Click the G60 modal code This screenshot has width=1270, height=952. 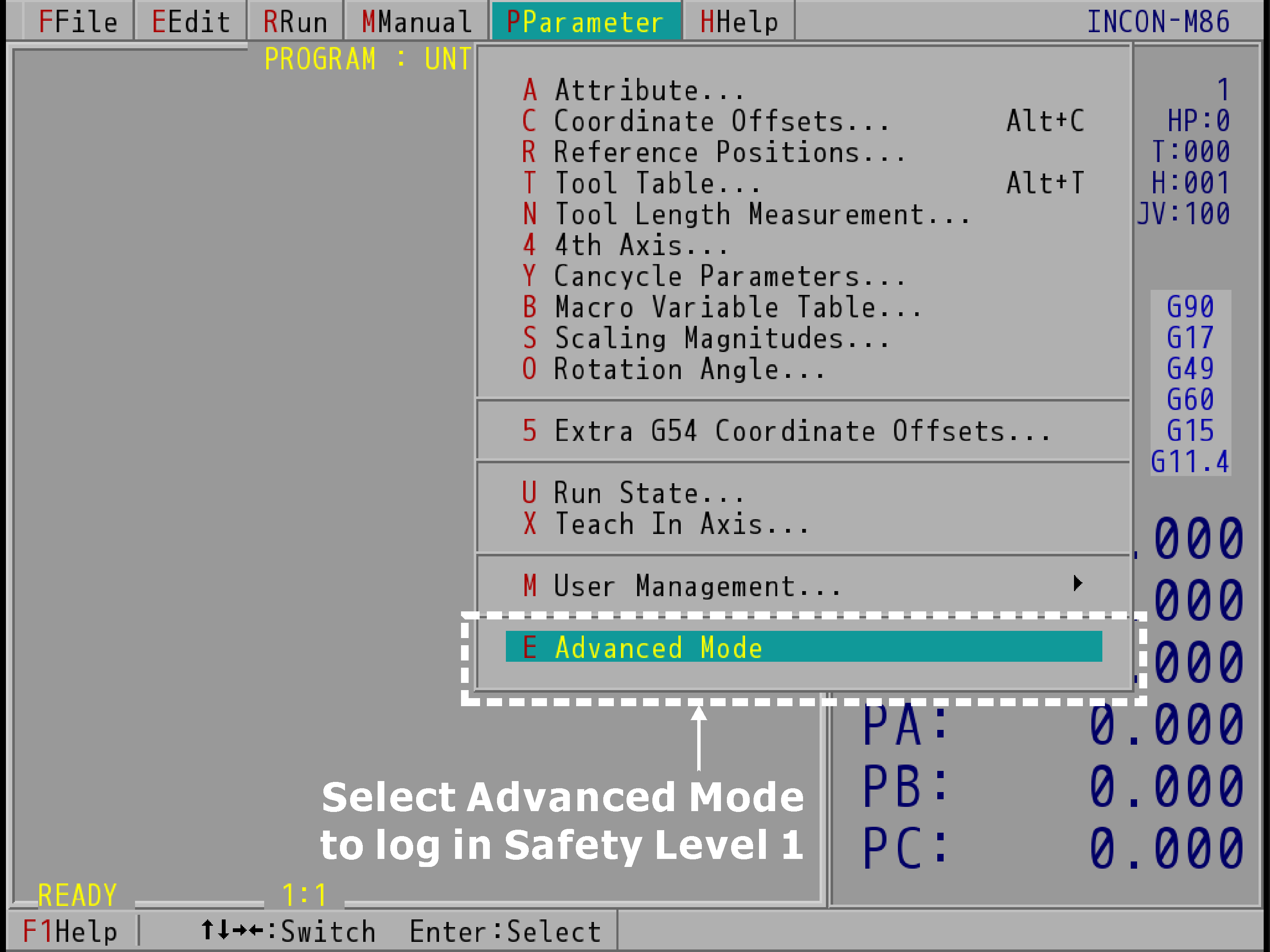[1190, 399]
